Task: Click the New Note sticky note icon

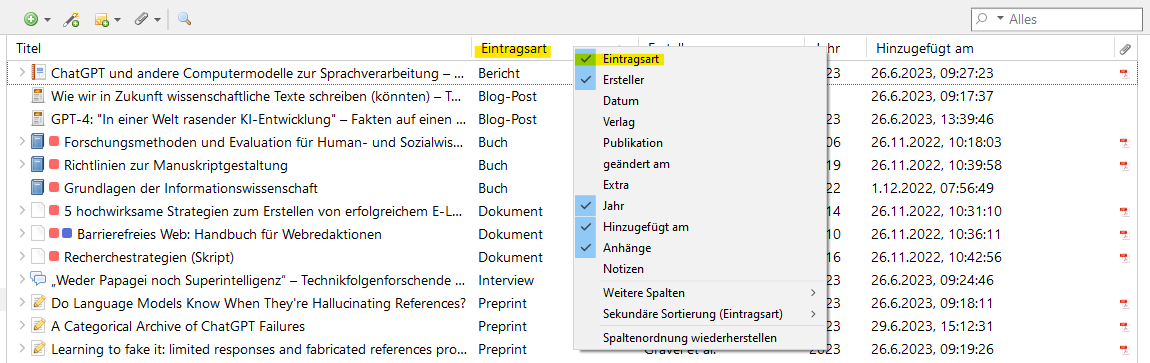Action: coord(101,20)
